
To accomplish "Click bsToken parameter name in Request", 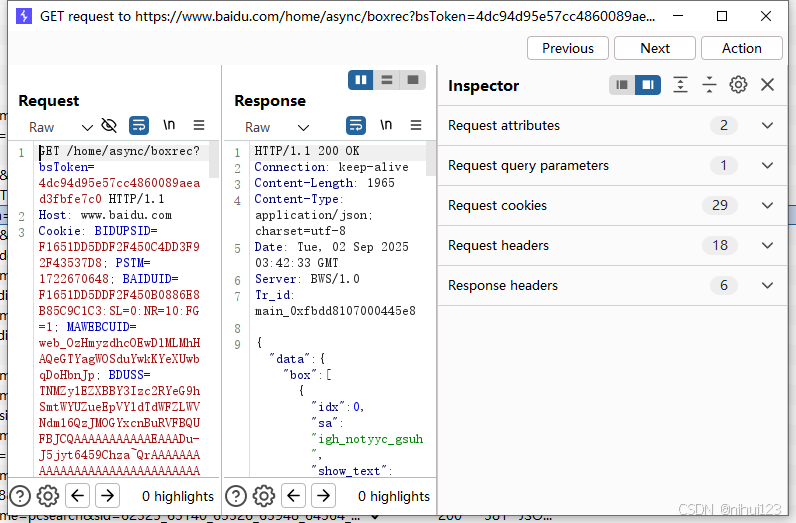I will [x=63, y=167].
